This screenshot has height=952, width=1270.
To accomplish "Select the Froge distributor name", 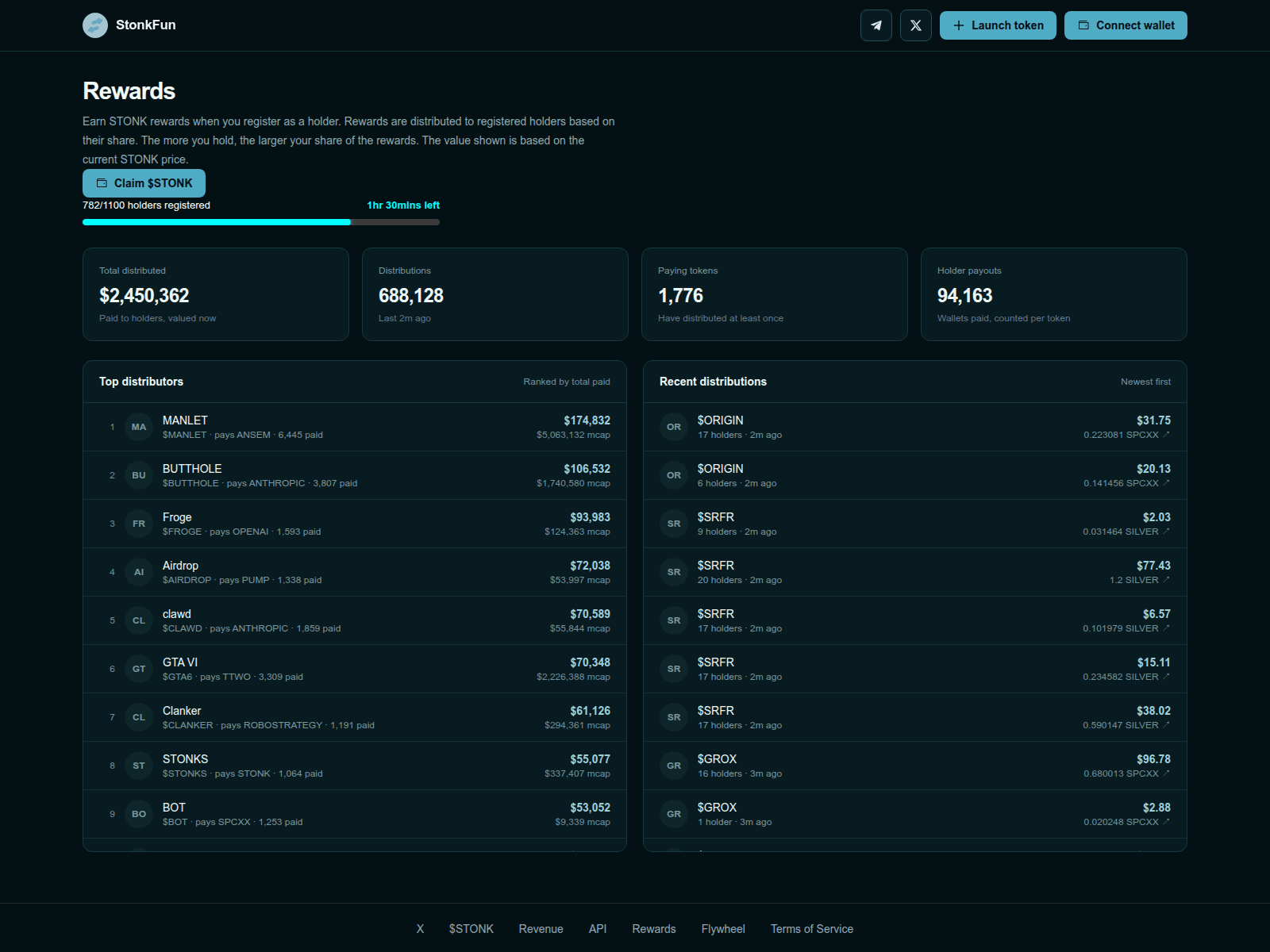I will [x=177, y=517].
